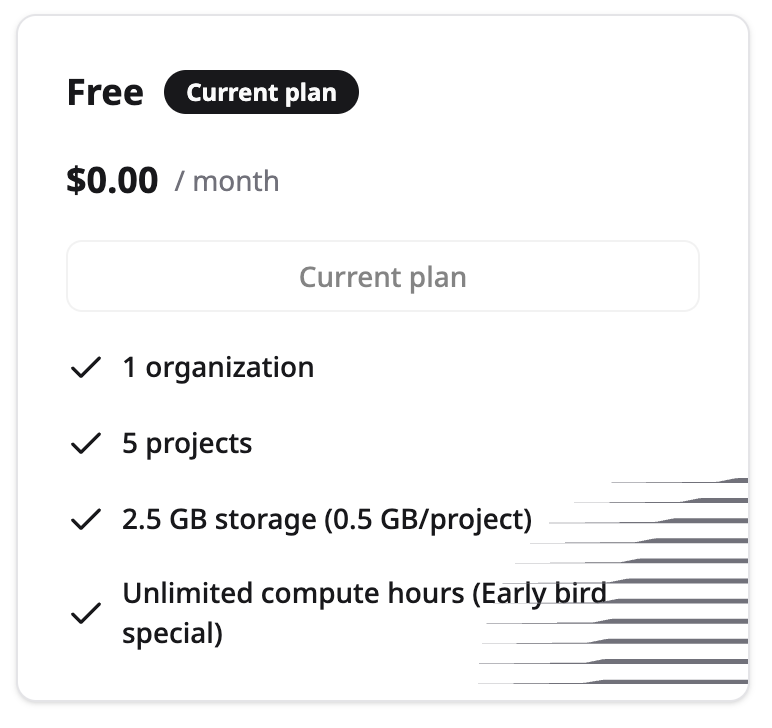The height and width of the screenshot is (728, 772).
Task: Select the Free plan heading
Action: [105, 93]
